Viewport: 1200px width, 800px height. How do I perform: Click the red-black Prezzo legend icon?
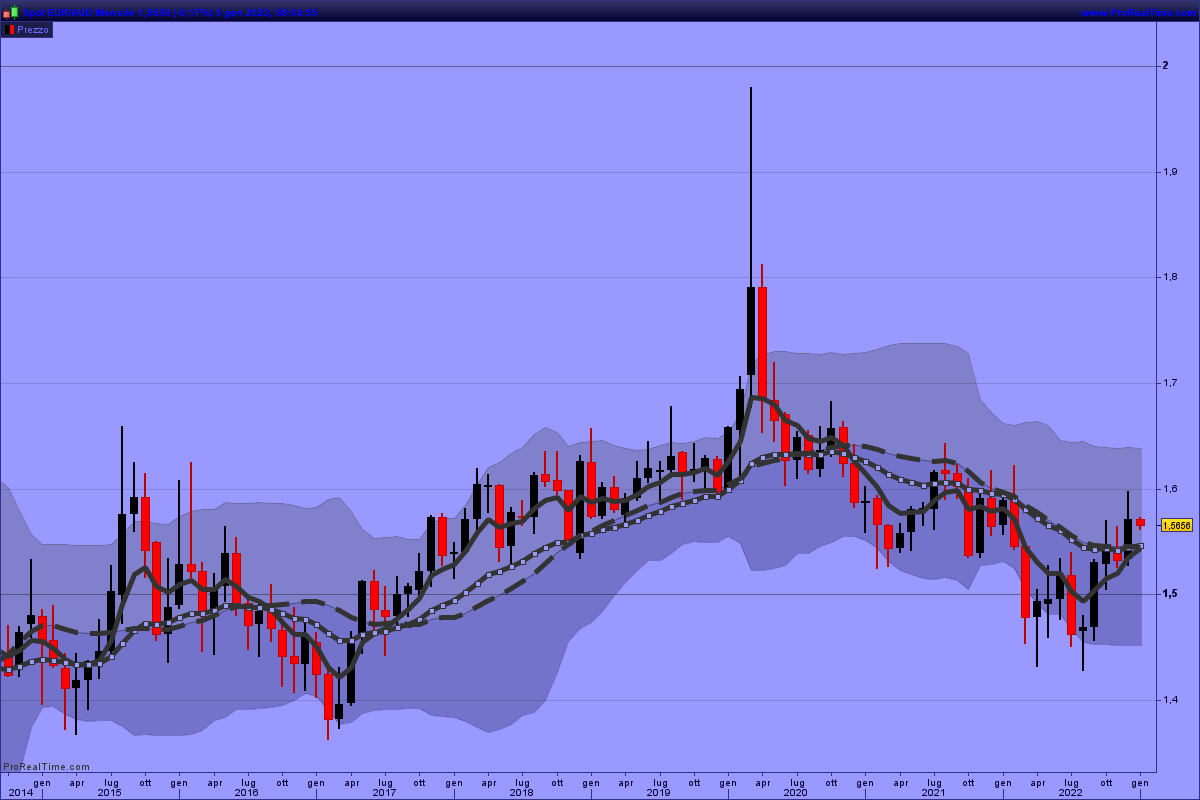tap(9, 30)
